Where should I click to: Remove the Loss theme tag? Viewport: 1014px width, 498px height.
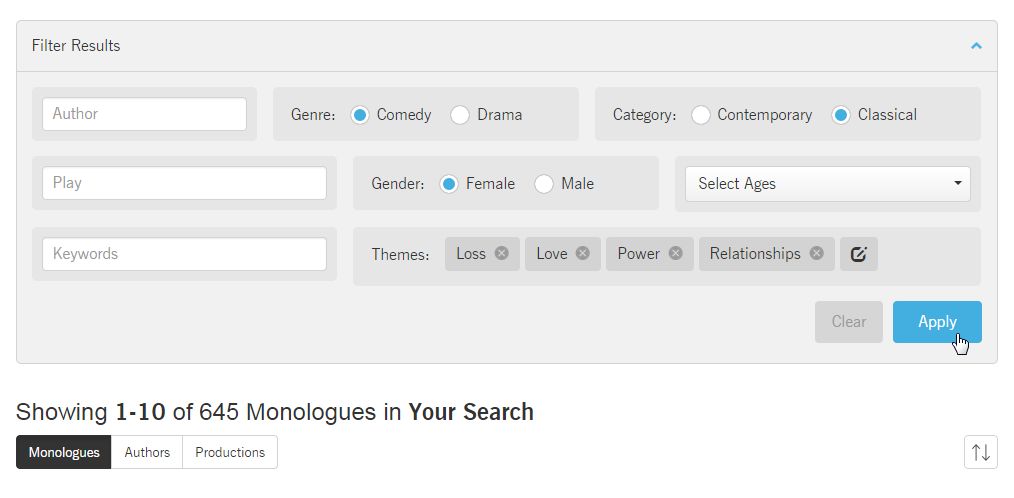[x=502, y=253]
